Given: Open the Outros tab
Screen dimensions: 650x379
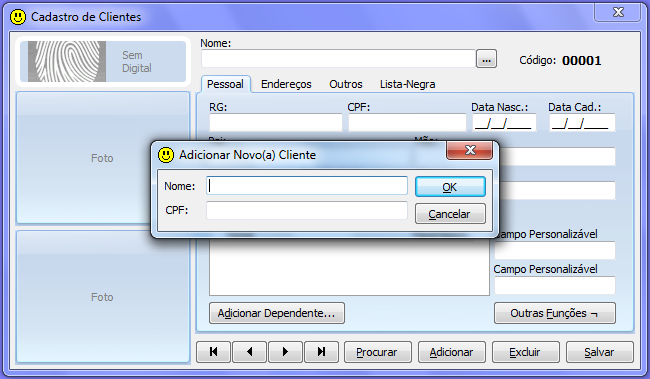Looking at the screenshot, I should [346, 84].
